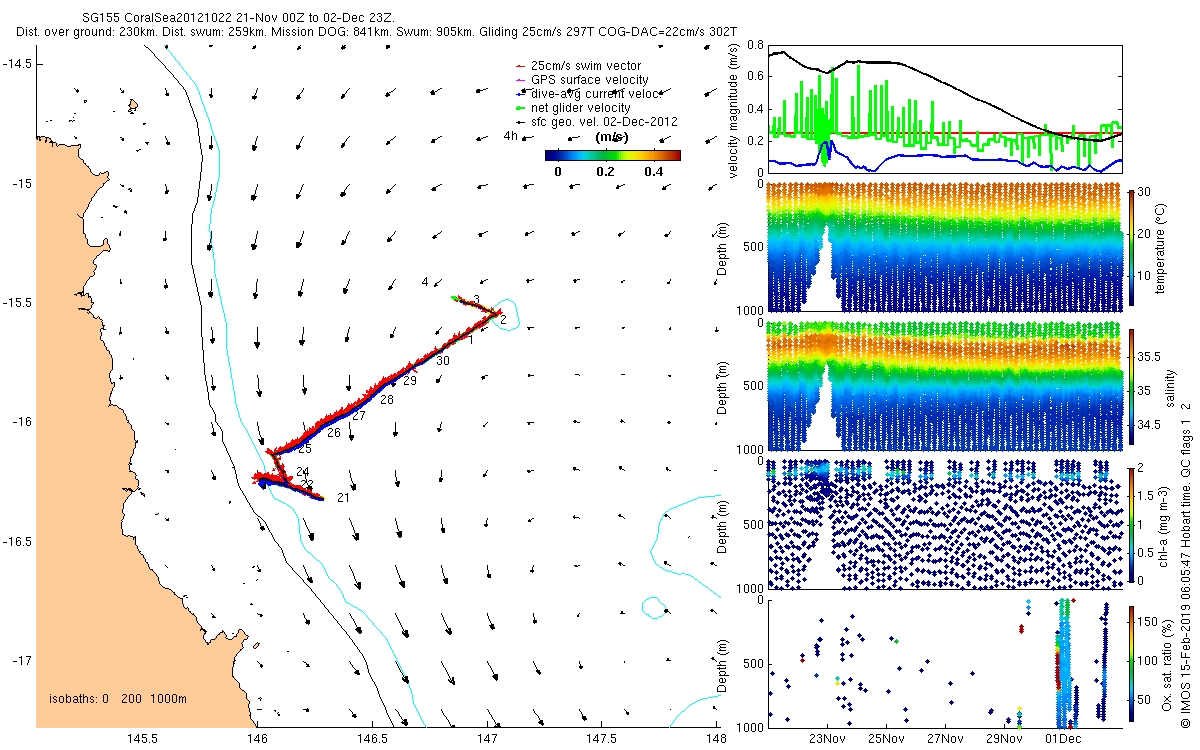Click day label '21' at the track start
The width and height of the screenshot is (1200, 750).
343,497
